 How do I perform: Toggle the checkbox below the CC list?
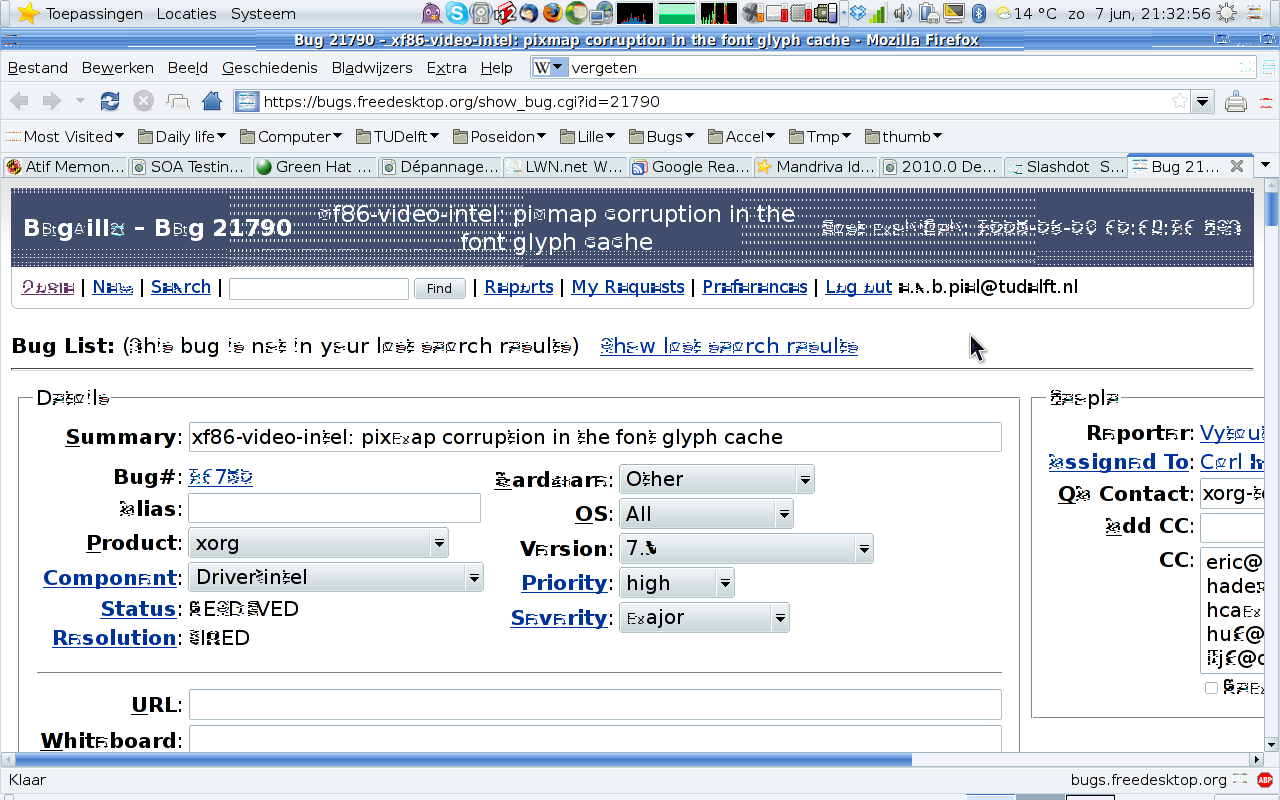(1211, 688)
